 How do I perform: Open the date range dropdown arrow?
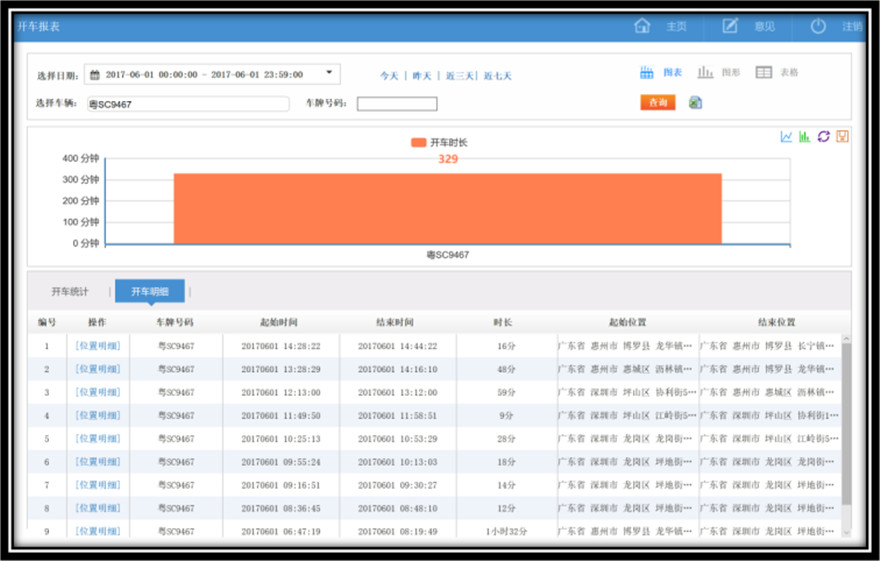click(x=329, y=73)
